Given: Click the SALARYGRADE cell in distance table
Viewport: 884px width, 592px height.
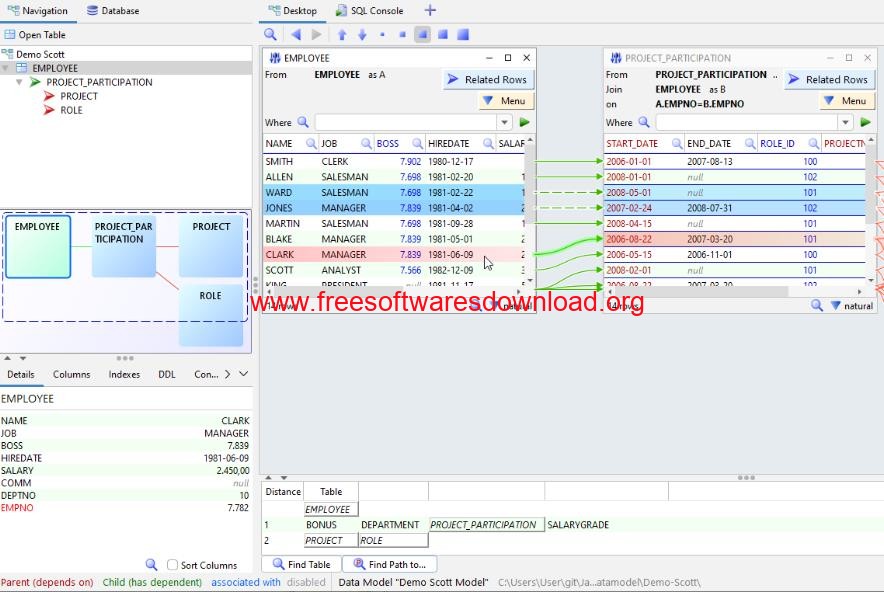Looking at the screenshot, I should [x=578, y=525].
